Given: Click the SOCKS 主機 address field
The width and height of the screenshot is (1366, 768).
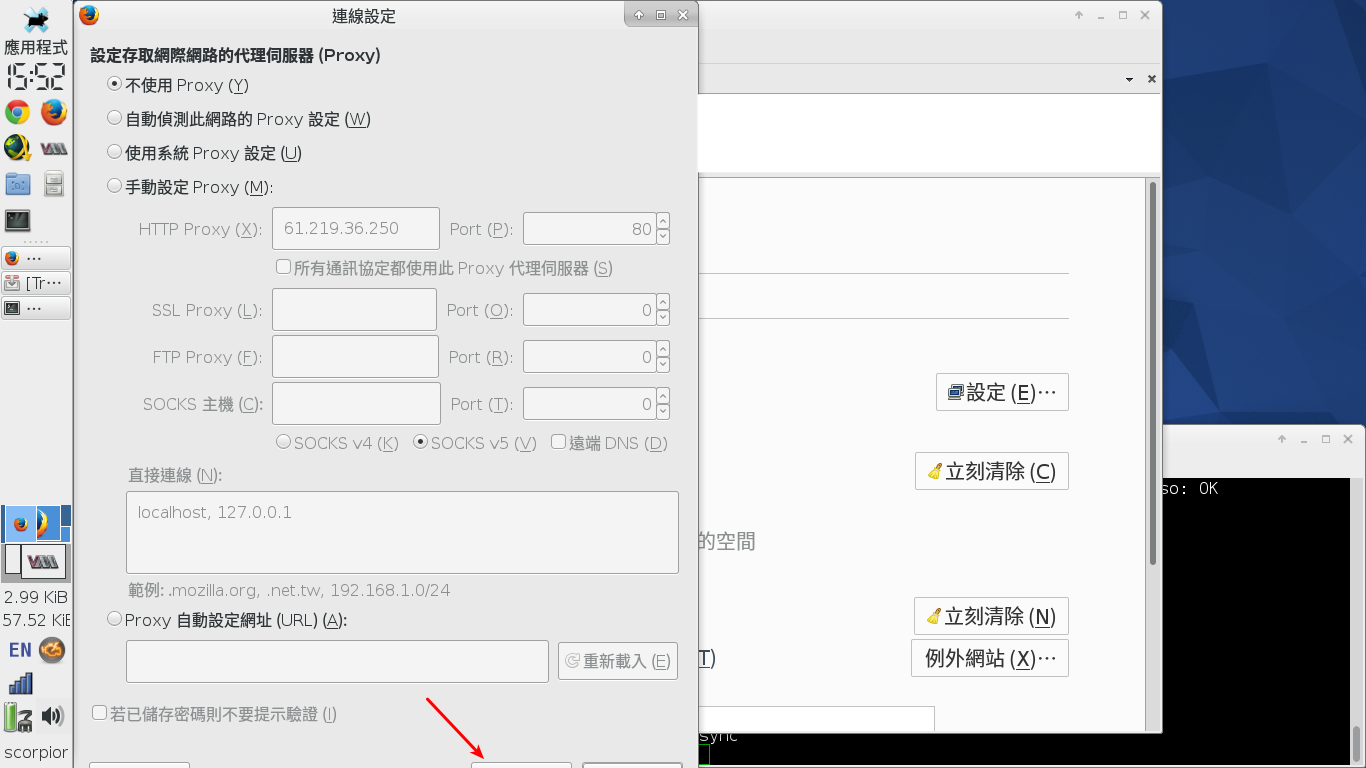Looking at the screenshot, I should pos(356,403).
